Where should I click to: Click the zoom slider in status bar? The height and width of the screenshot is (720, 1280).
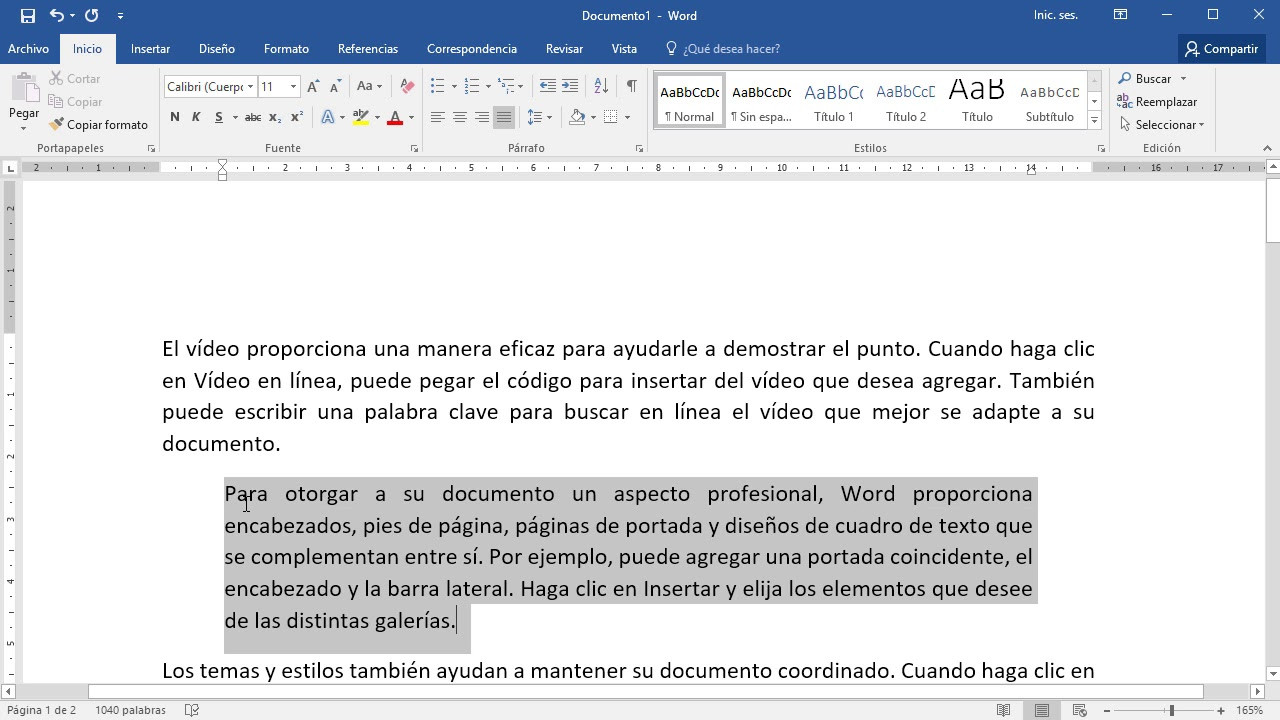point(1171,710)
